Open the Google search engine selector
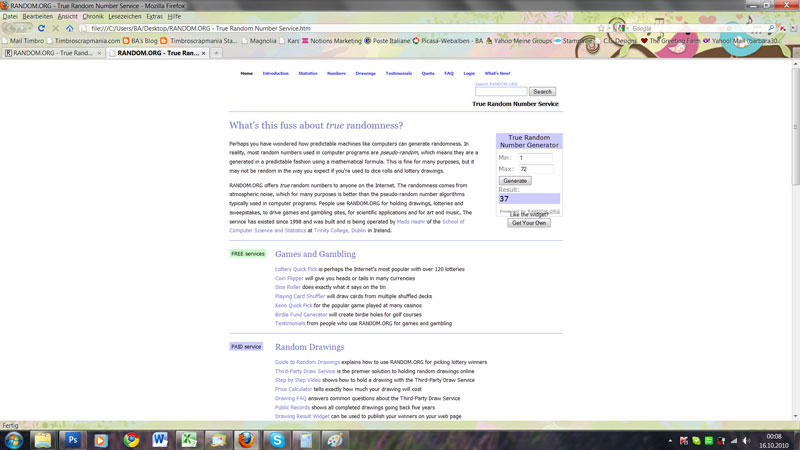Screen dimensions: 800x450 tap(621, 28)
